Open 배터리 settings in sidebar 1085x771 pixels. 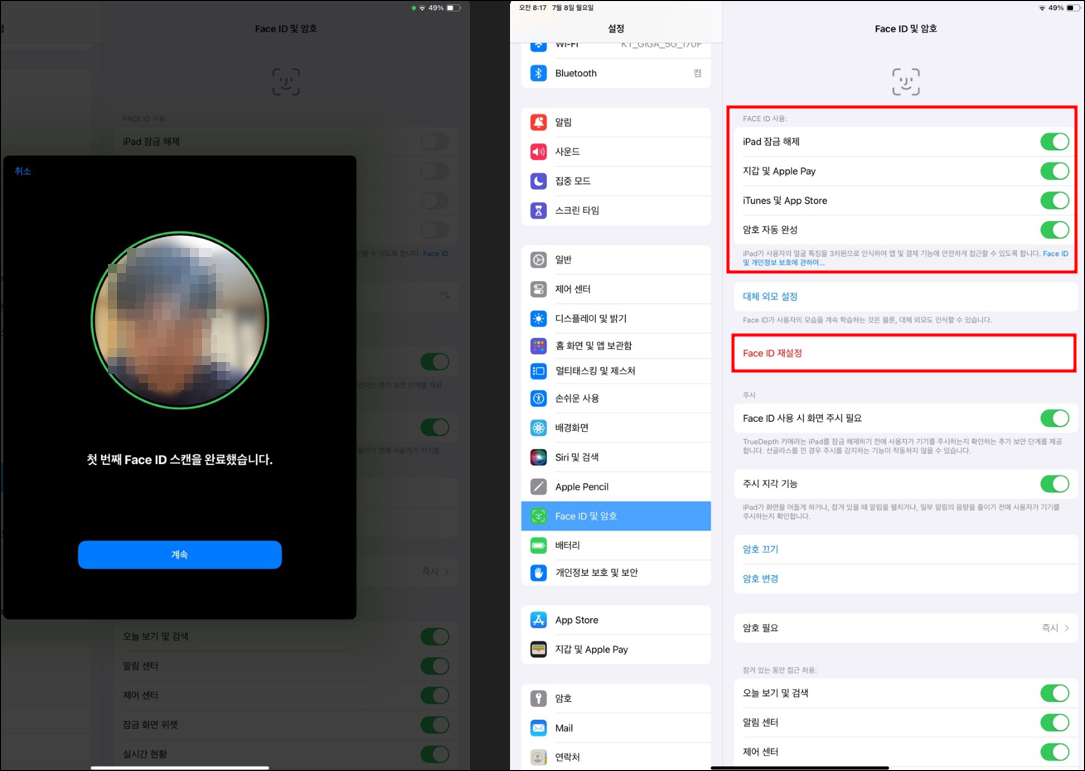[616, 545]
